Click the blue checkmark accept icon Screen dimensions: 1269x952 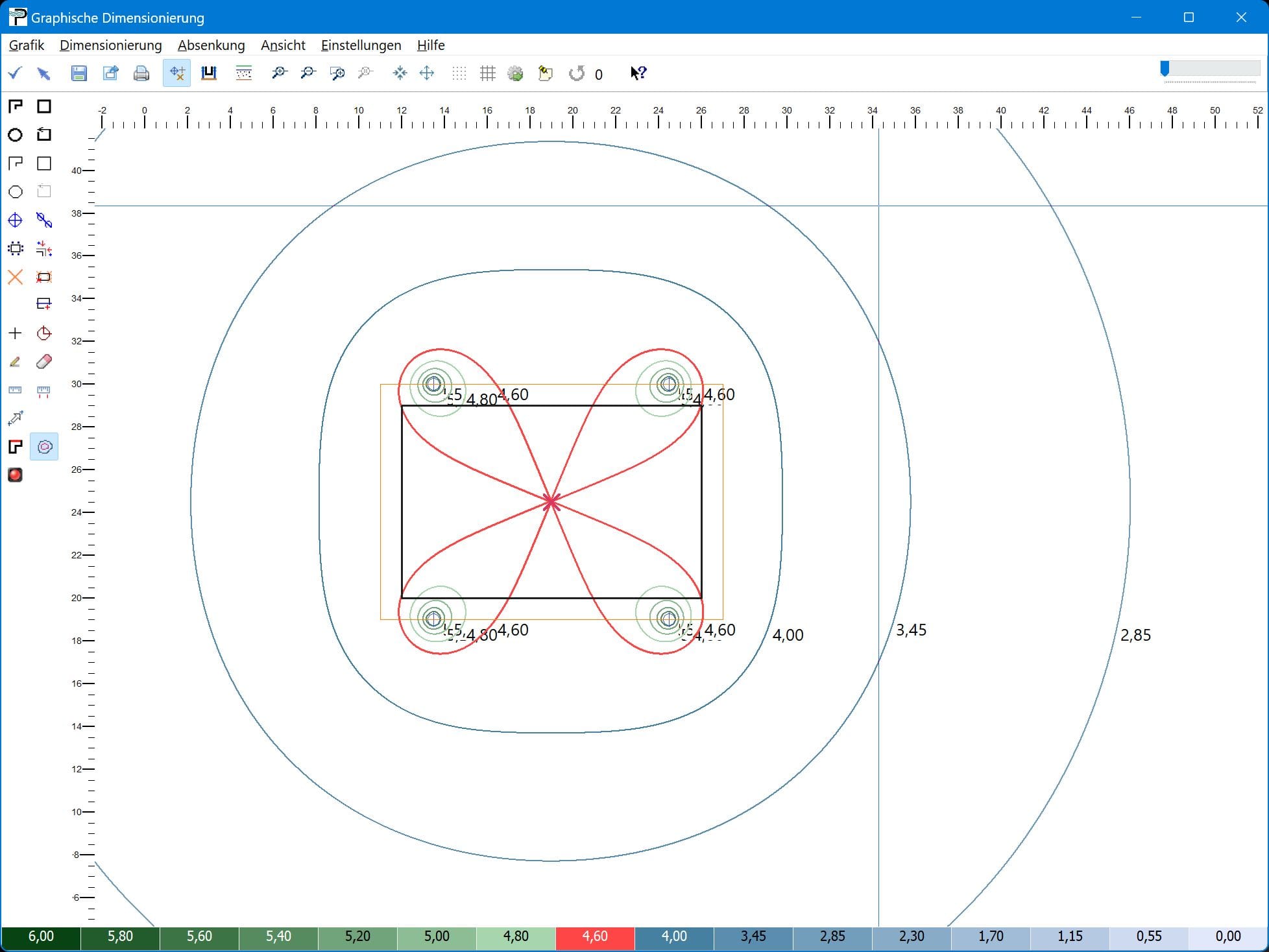coord(15,73)
